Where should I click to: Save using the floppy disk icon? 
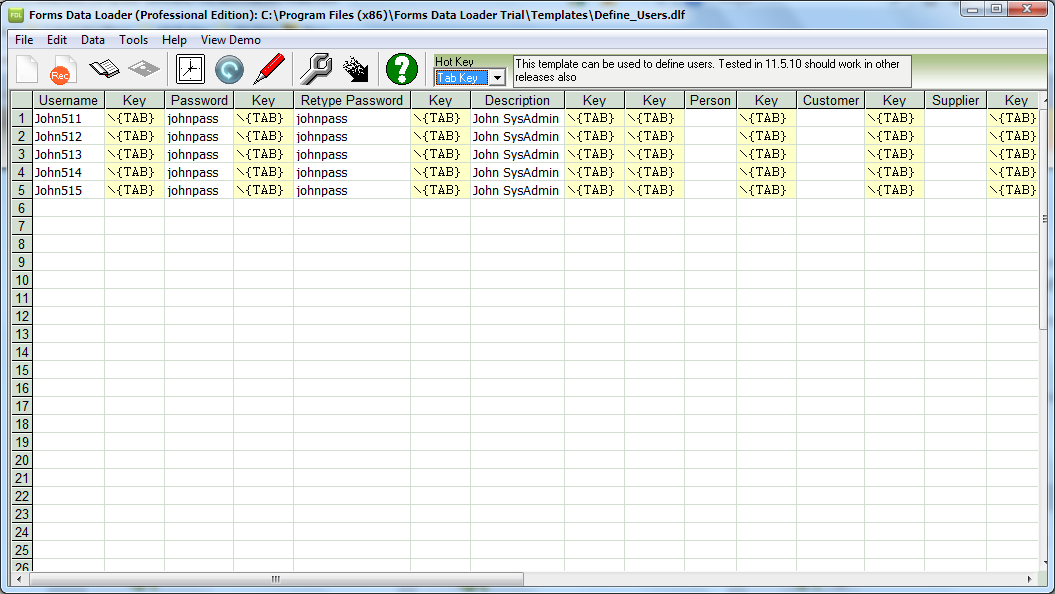[x=144, y=69]
